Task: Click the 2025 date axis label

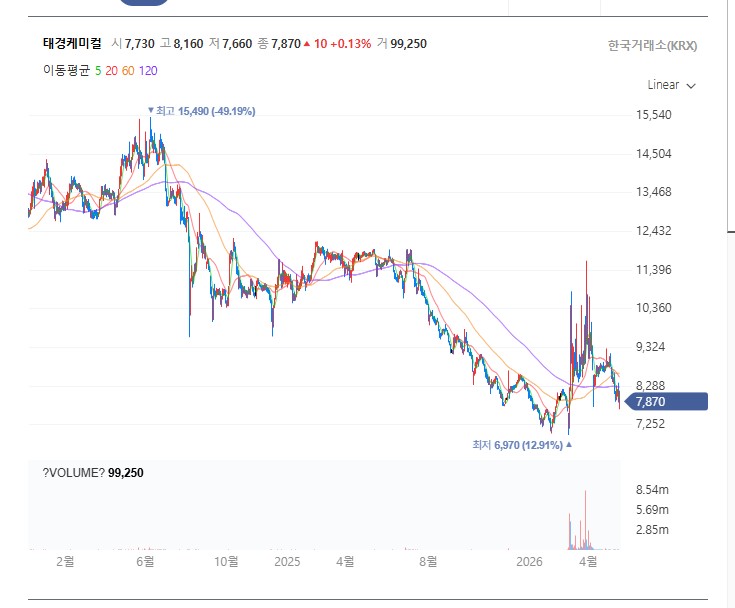Action: point(287,562)
